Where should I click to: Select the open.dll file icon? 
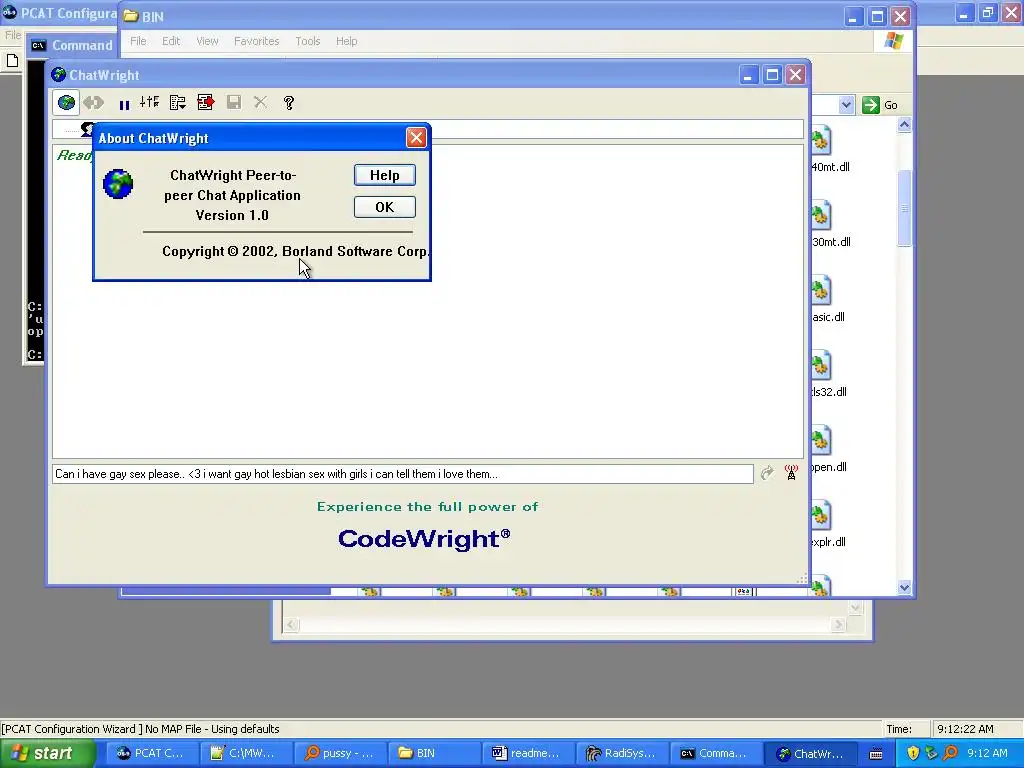(x=822, y=441)
